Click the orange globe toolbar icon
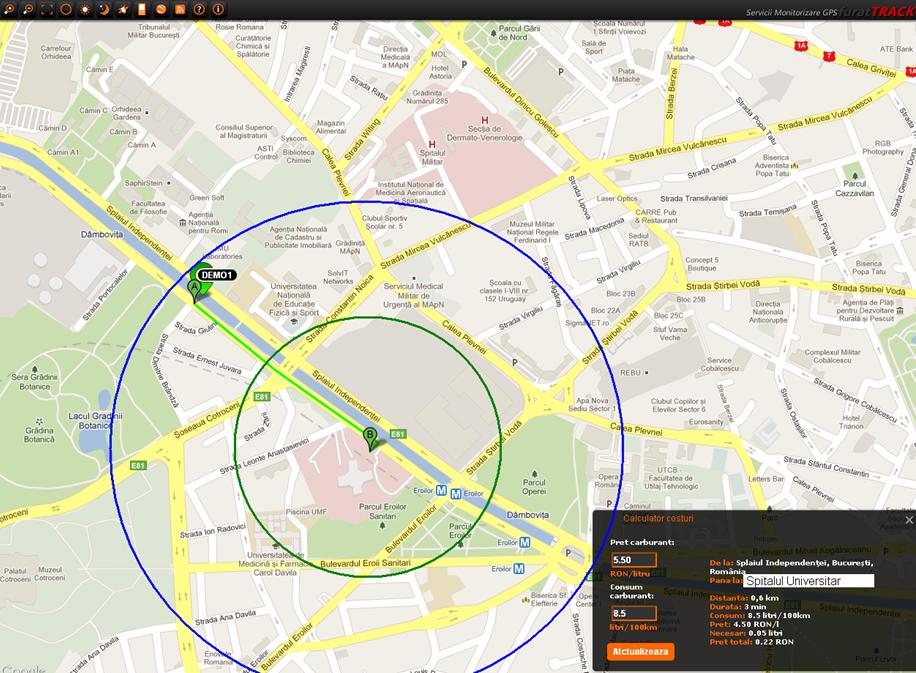The width and height of the screenshot is (916, 673). 161,9
